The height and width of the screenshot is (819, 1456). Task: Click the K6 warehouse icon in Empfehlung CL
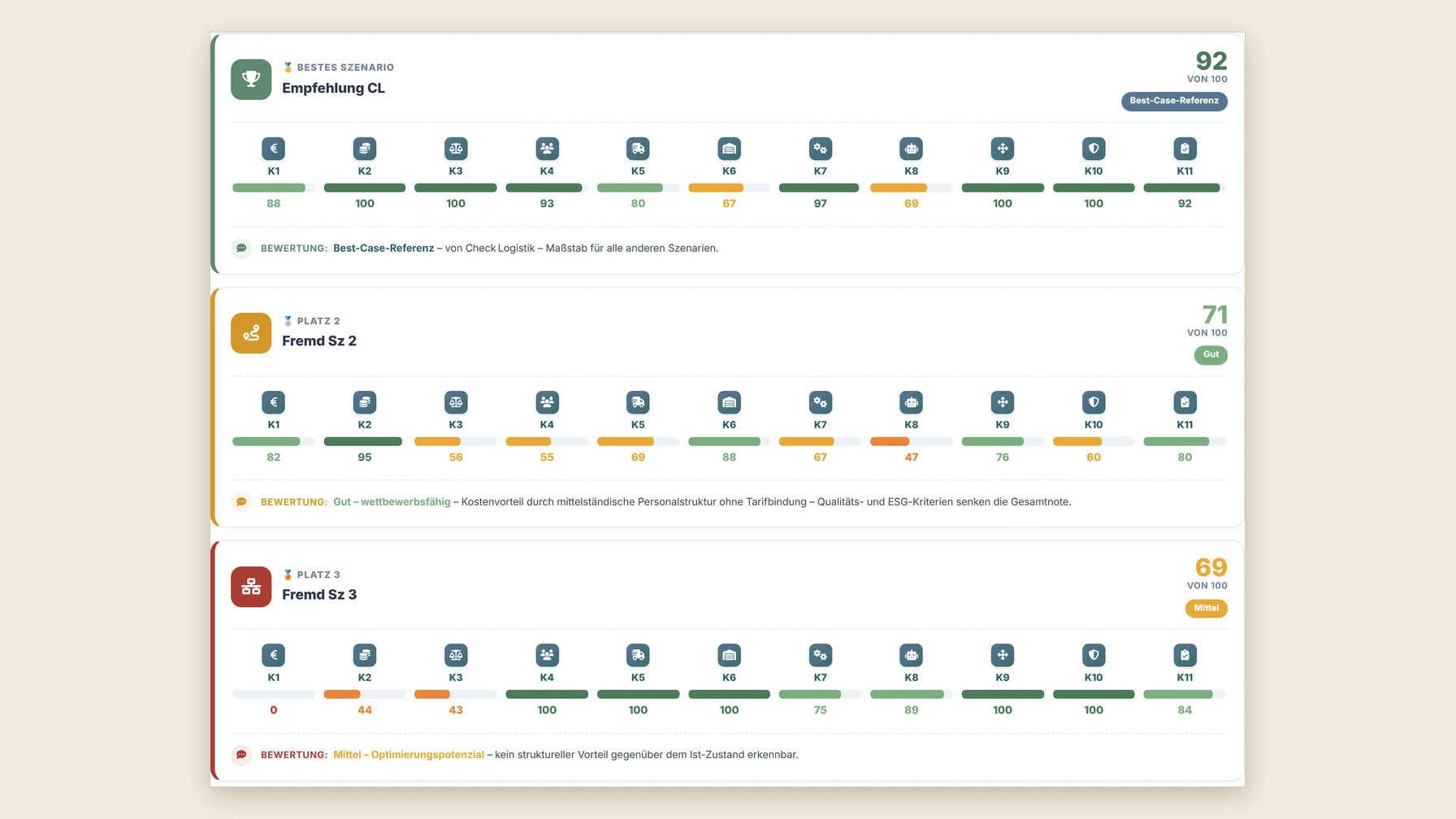[x=730, y=149]
